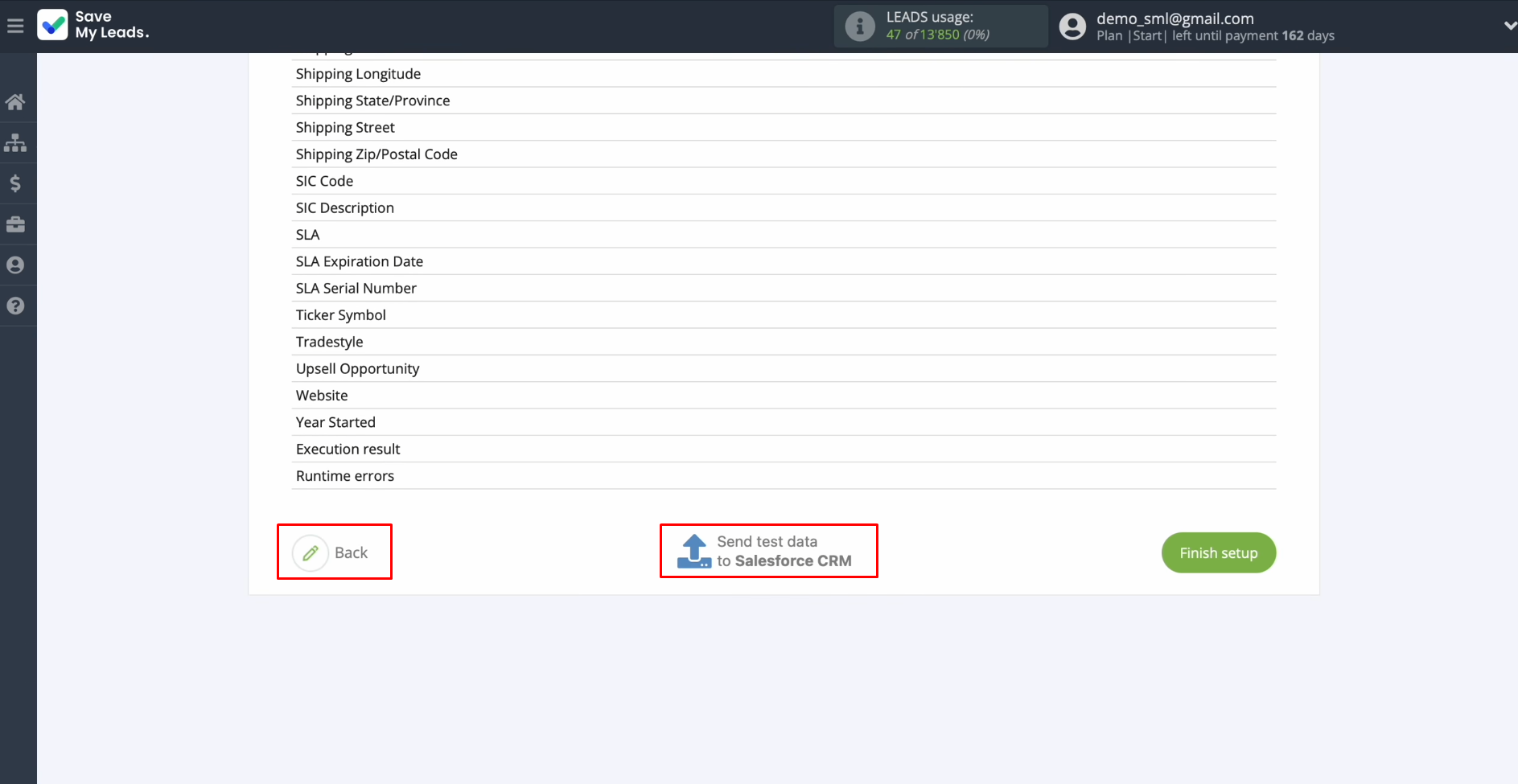
Task: Select the Shipping Longitude row
Action: coord(784,74)
